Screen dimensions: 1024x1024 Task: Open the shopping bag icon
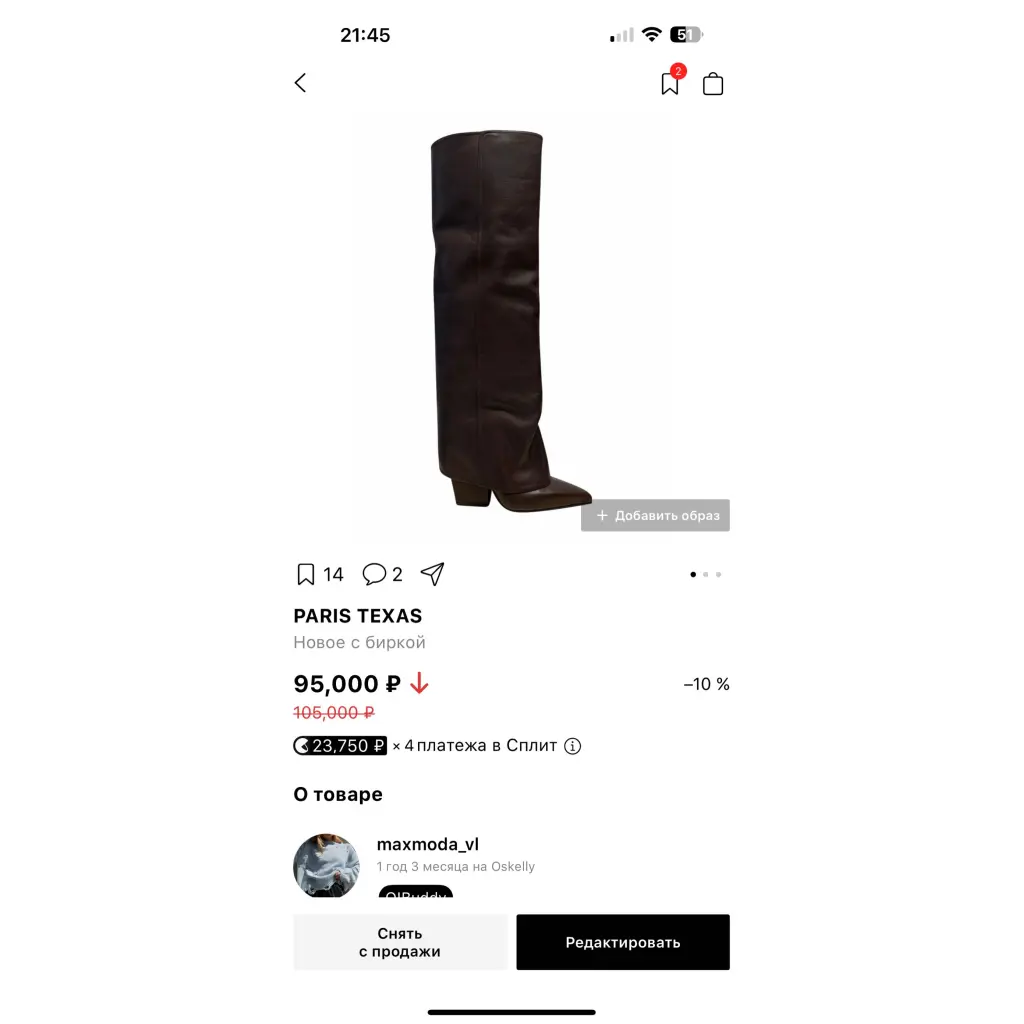pyautogui.click(x=712, y=84)
